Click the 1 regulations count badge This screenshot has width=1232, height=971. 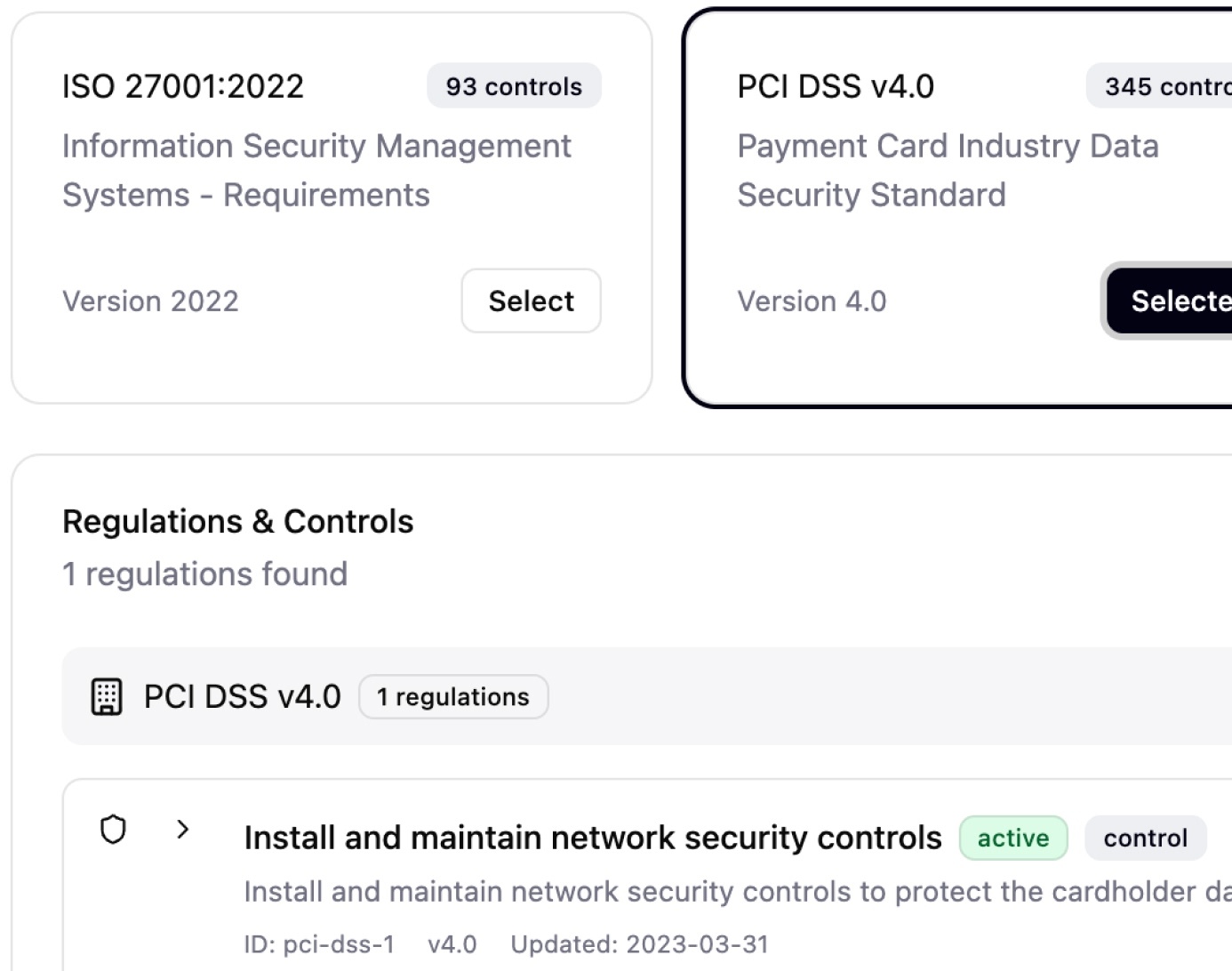coord(452,697)
